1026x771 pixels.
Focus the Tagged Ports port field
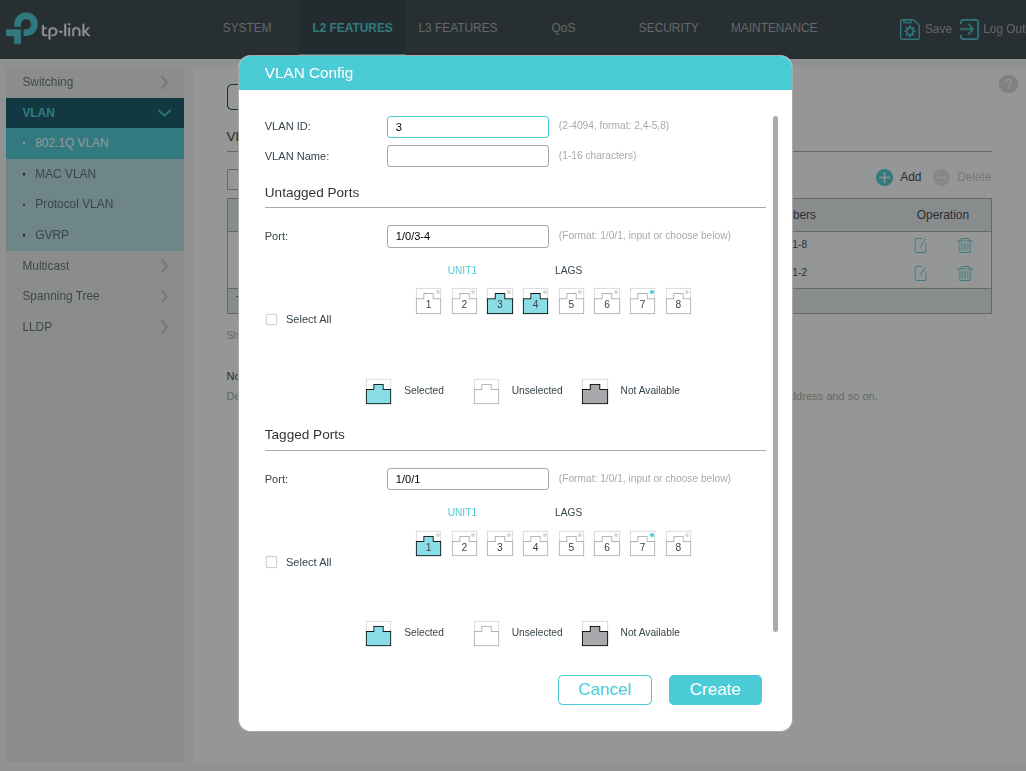pos(468,479)
